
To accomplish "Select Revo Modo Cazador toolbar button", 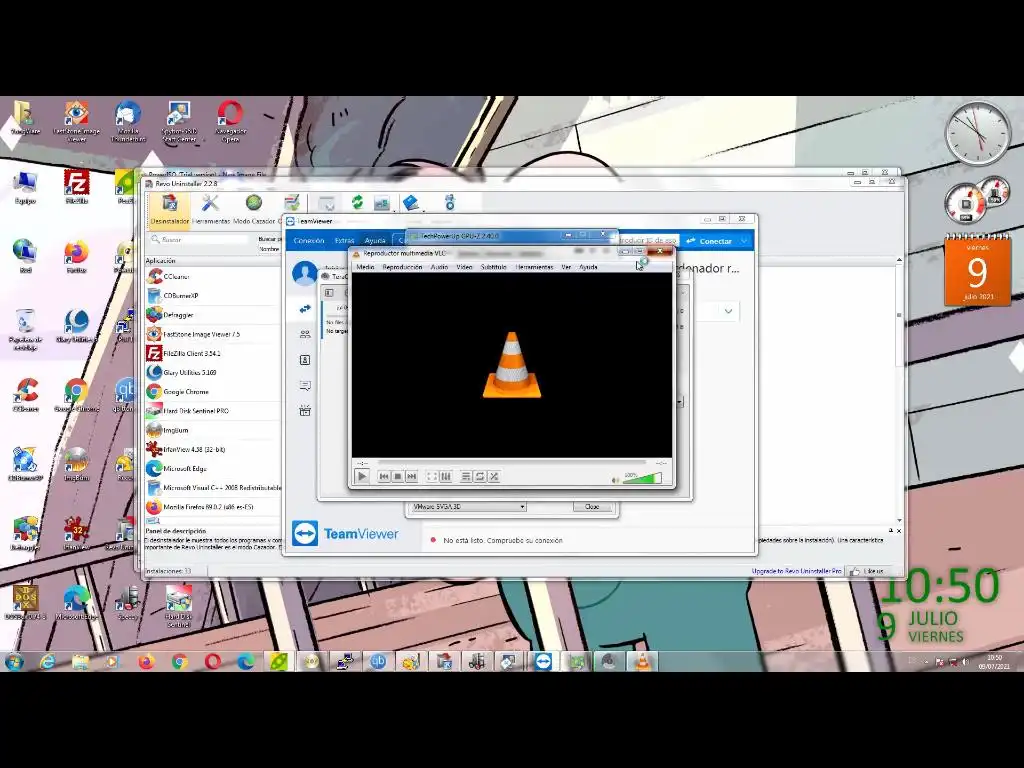I will coord(254,210).
